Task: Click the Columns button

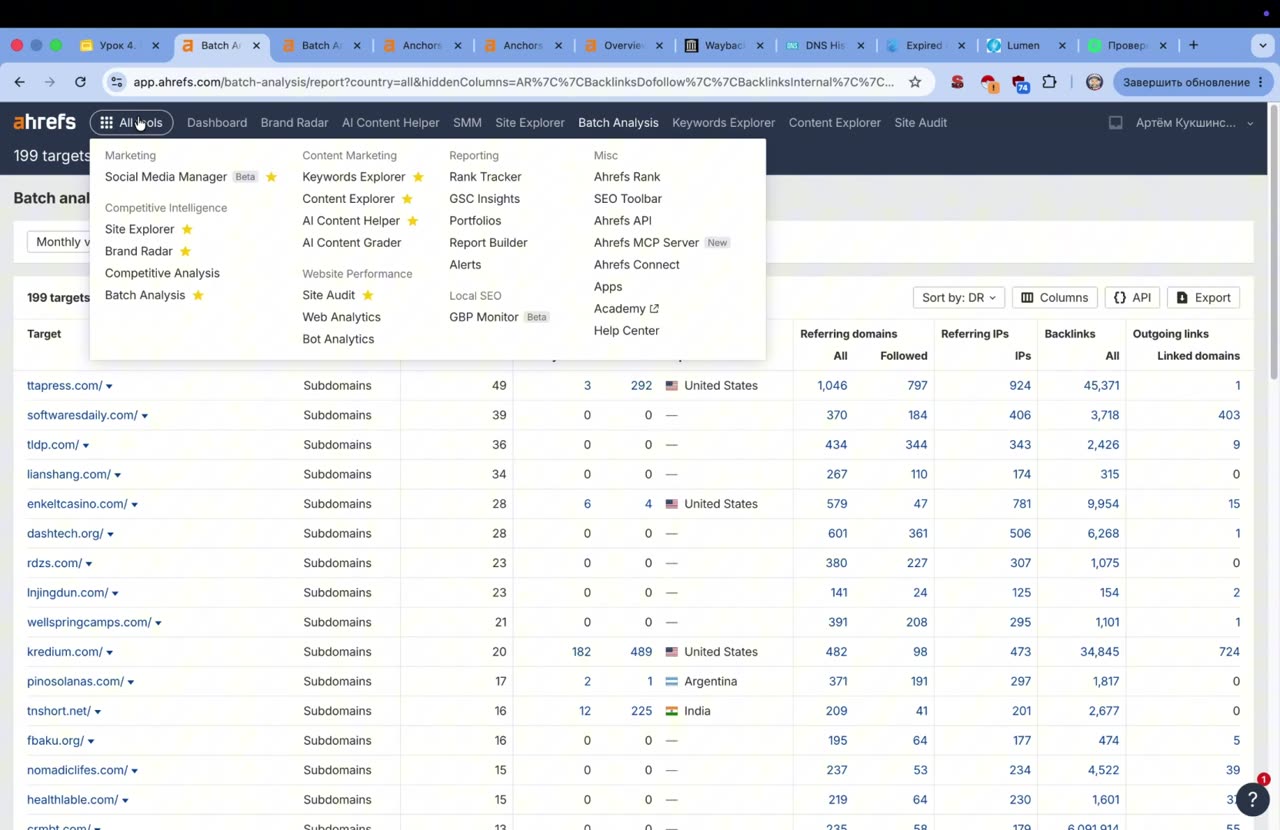Action: tap(1054, 297)
